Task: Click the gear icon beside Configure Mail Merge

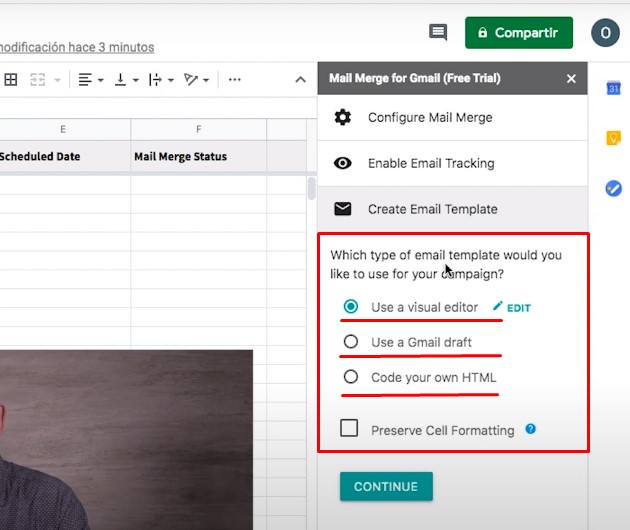Action: tap(343, 117)
